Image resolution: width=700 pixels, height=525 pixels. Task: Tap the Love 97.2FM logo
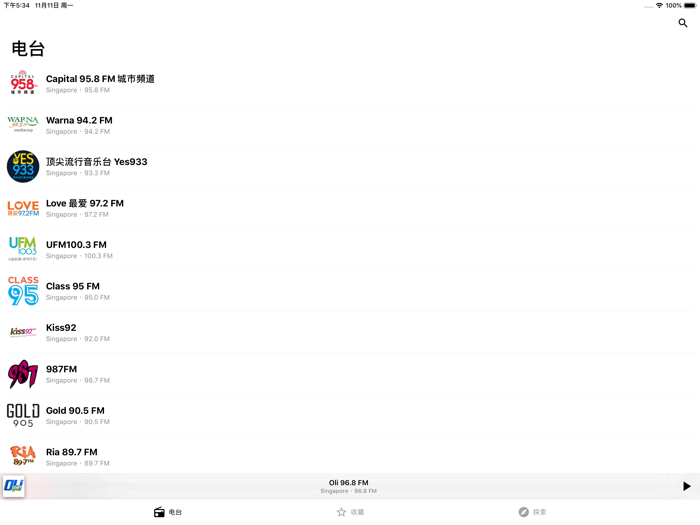[23, 208]
